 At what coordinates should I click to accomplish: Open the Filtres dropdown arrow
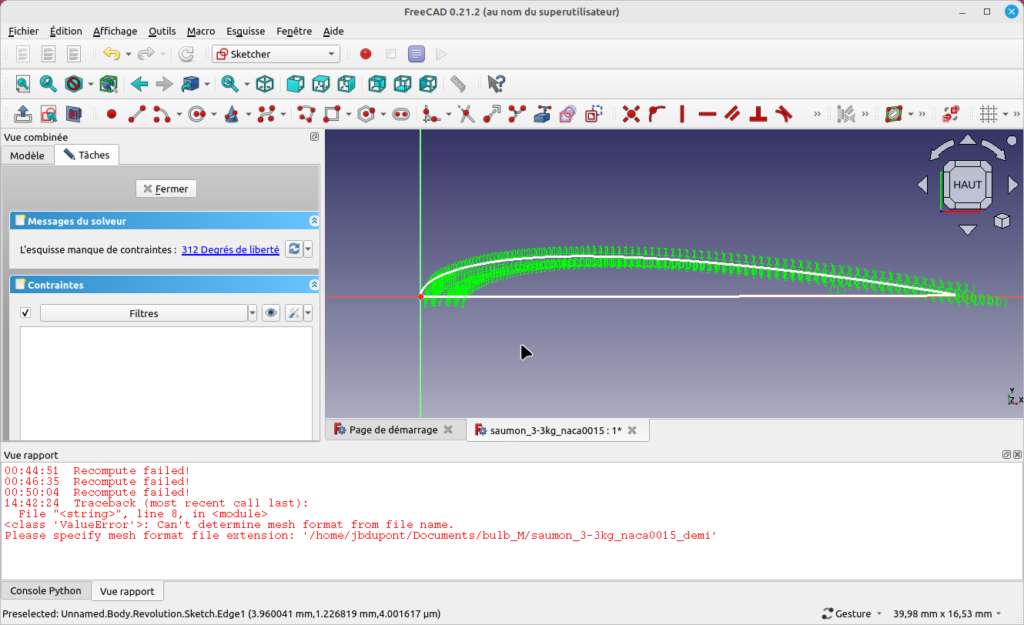(x=252, y=313)
